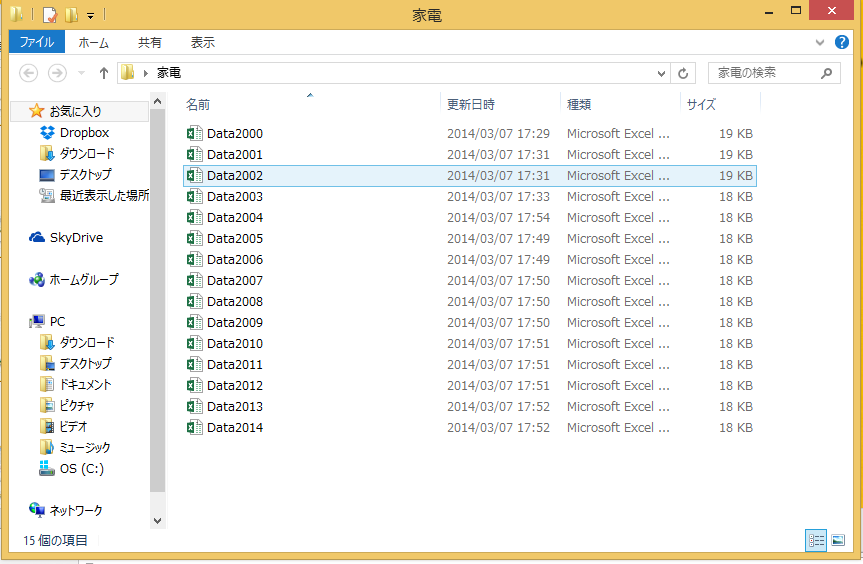Select the Data2010 Excel file icon

(194, 343)
